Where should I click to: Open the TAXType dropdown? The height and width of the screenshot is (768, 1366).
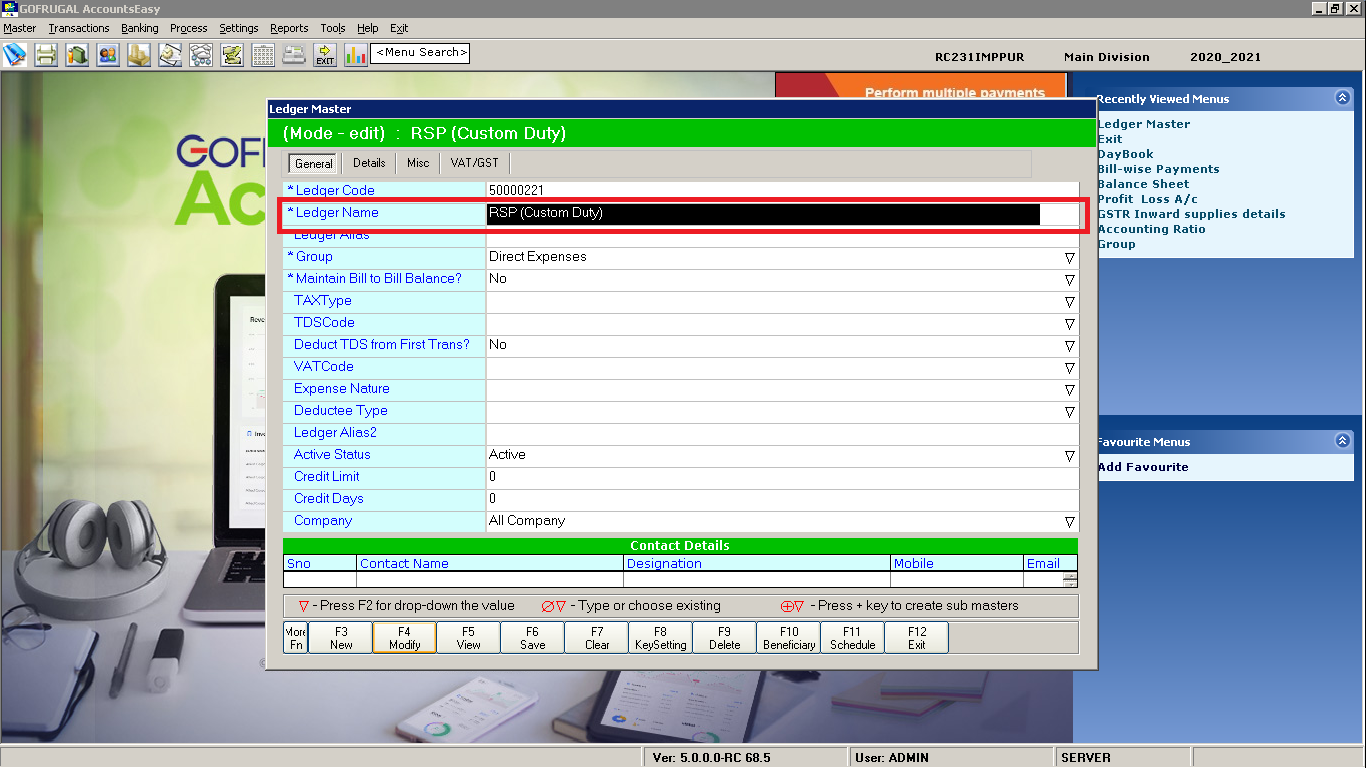pos(1070,302)
